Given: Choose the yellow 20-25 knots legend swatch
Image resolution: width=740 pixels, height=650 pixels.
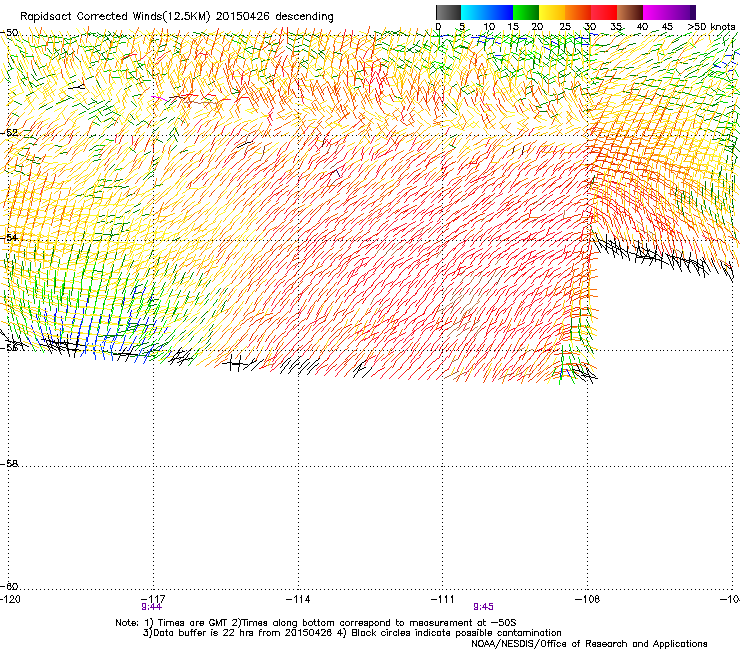Looking at the screenshot, I should coord(552,12).
